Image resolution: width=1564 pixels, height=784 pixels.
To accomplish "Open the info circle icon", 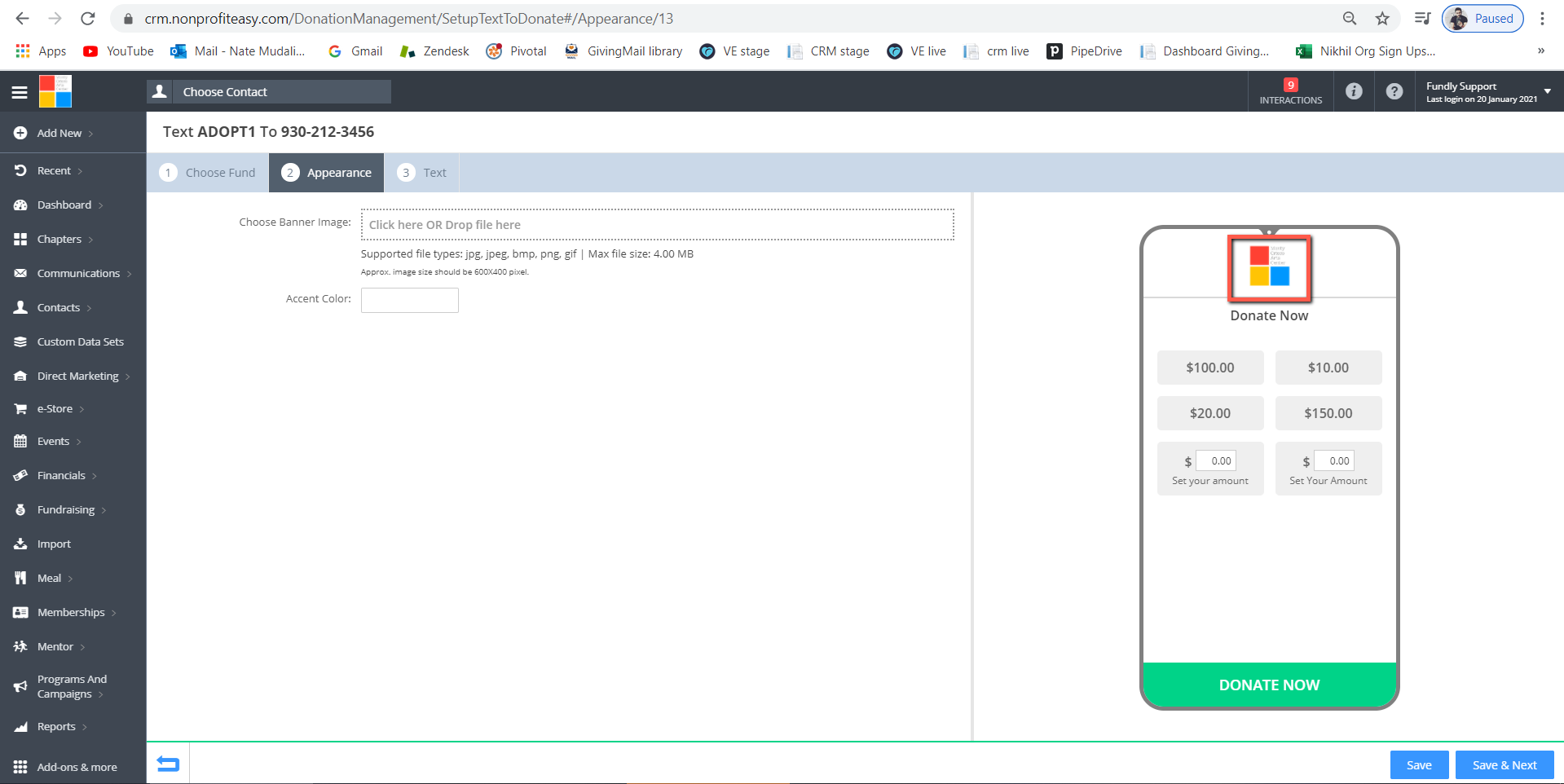I will [1354, 91].
